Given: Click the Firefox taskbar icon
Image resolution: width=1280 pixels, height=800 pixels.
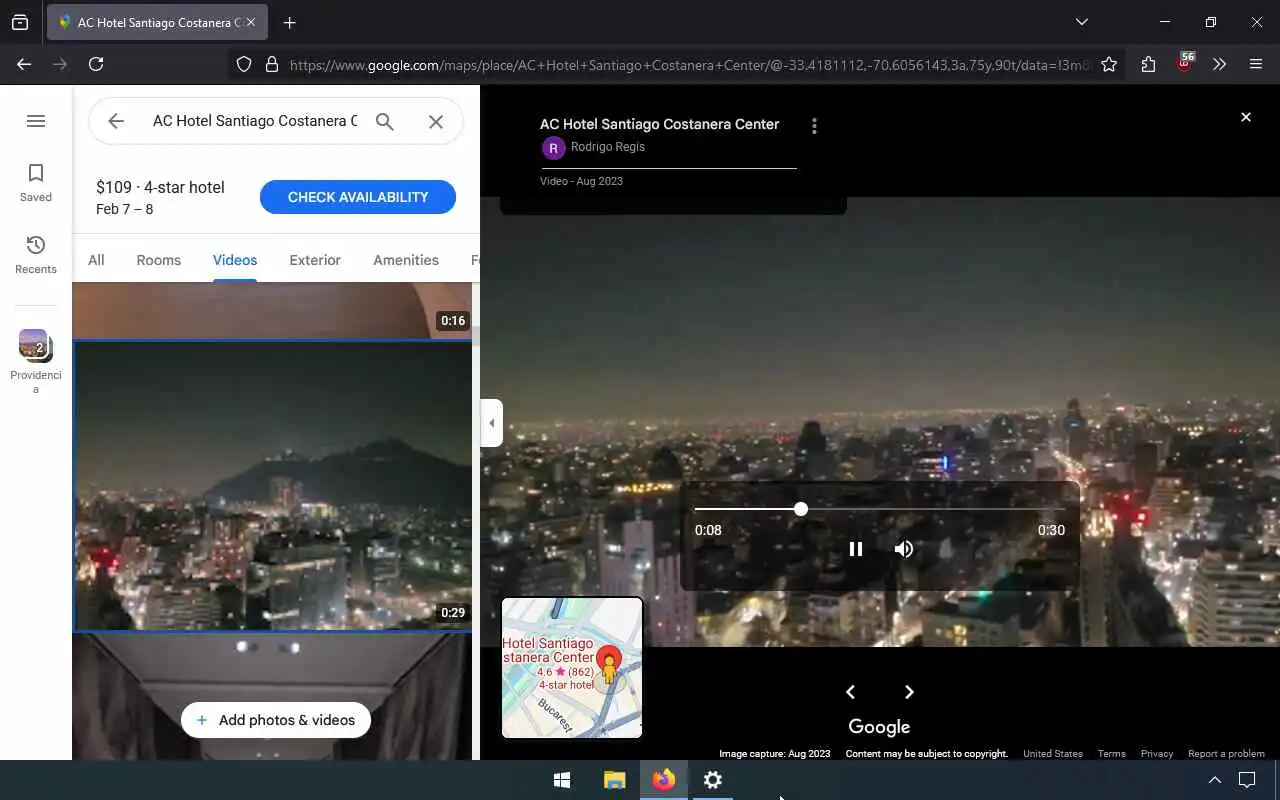Looking at the screenshot, I should (664, 780).
